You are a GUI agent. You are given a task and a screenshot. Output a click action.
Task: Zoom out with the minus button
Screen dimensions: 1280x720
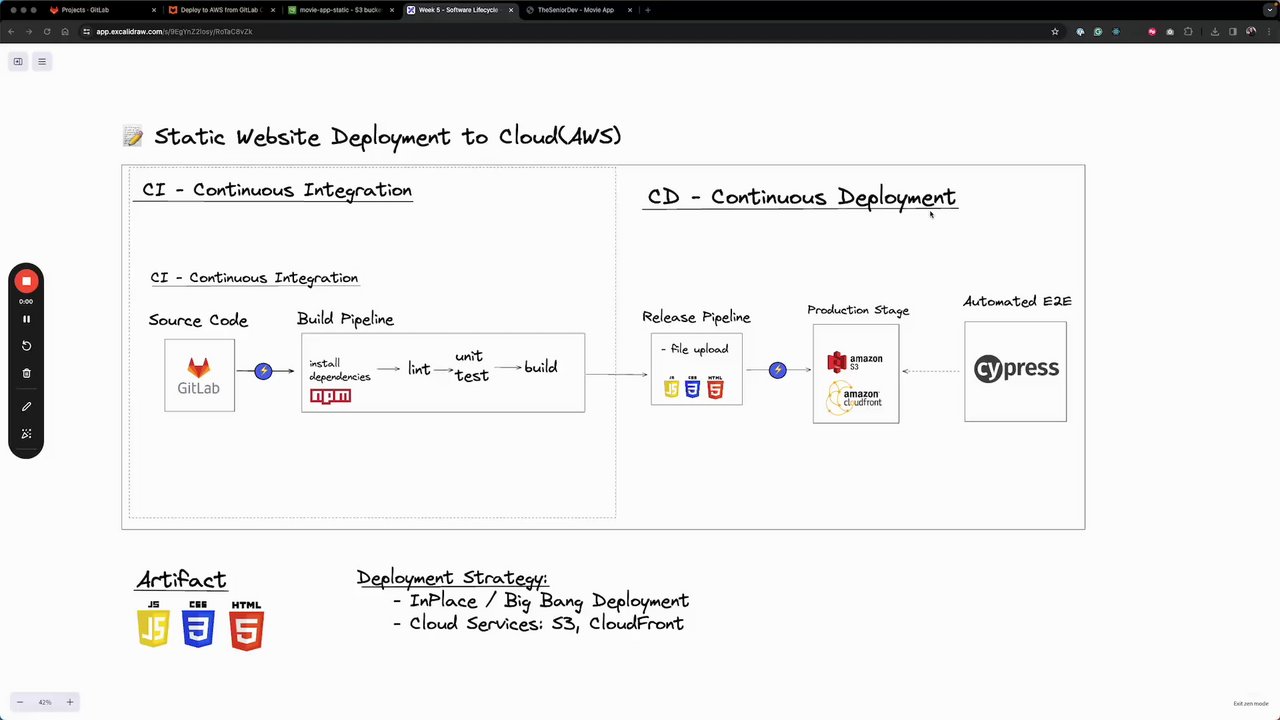tap(20, 702)
